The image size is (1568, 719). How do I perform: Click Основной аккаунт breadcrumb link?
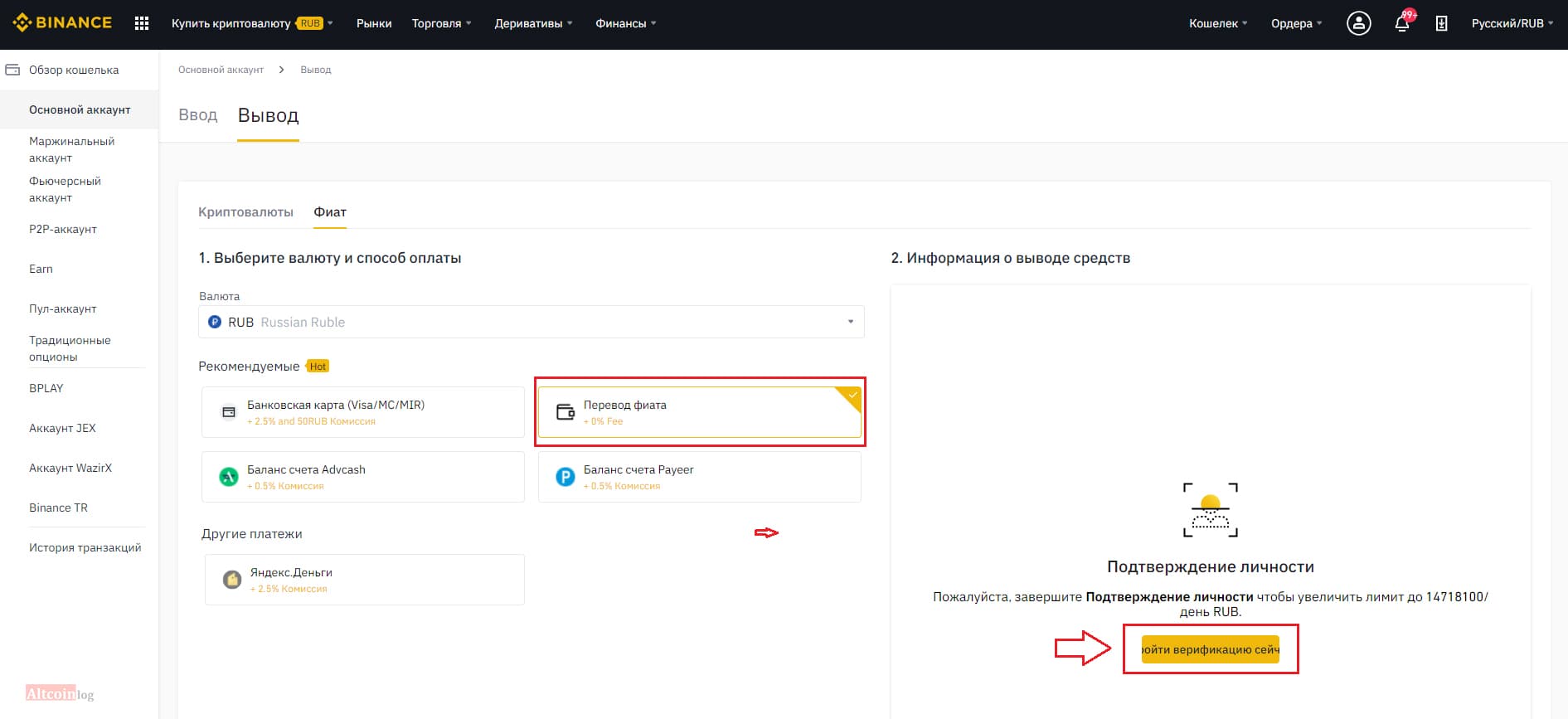click(221, 70)
